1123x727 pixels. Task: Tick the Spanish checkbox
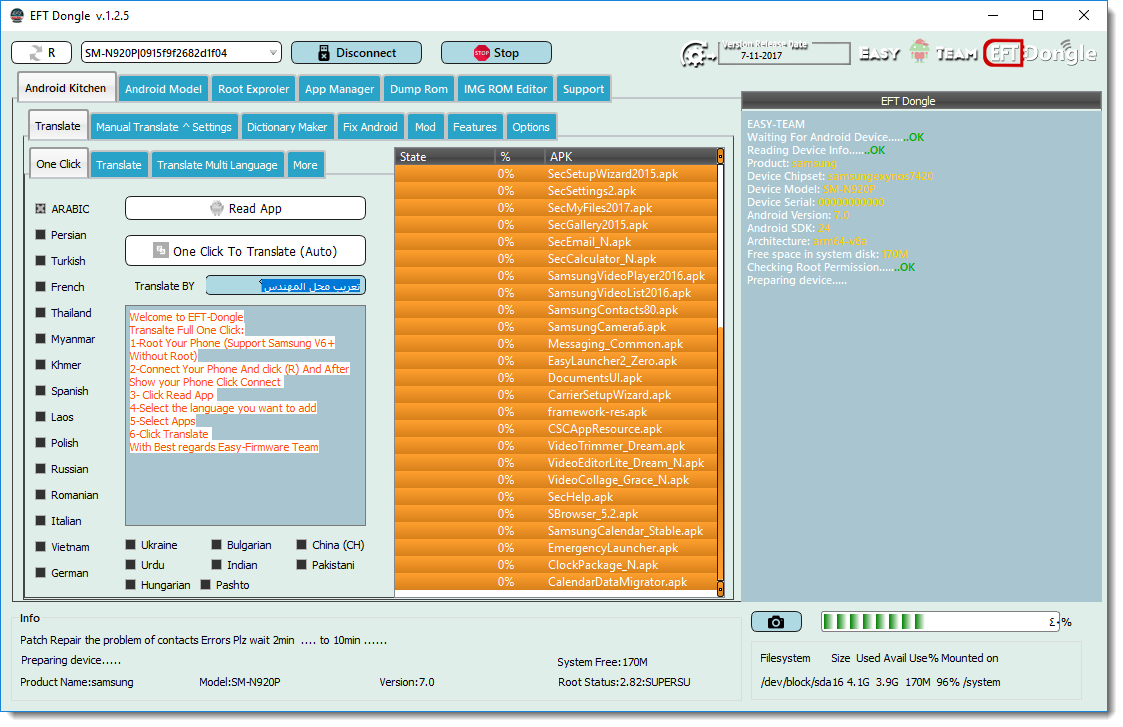41,391
